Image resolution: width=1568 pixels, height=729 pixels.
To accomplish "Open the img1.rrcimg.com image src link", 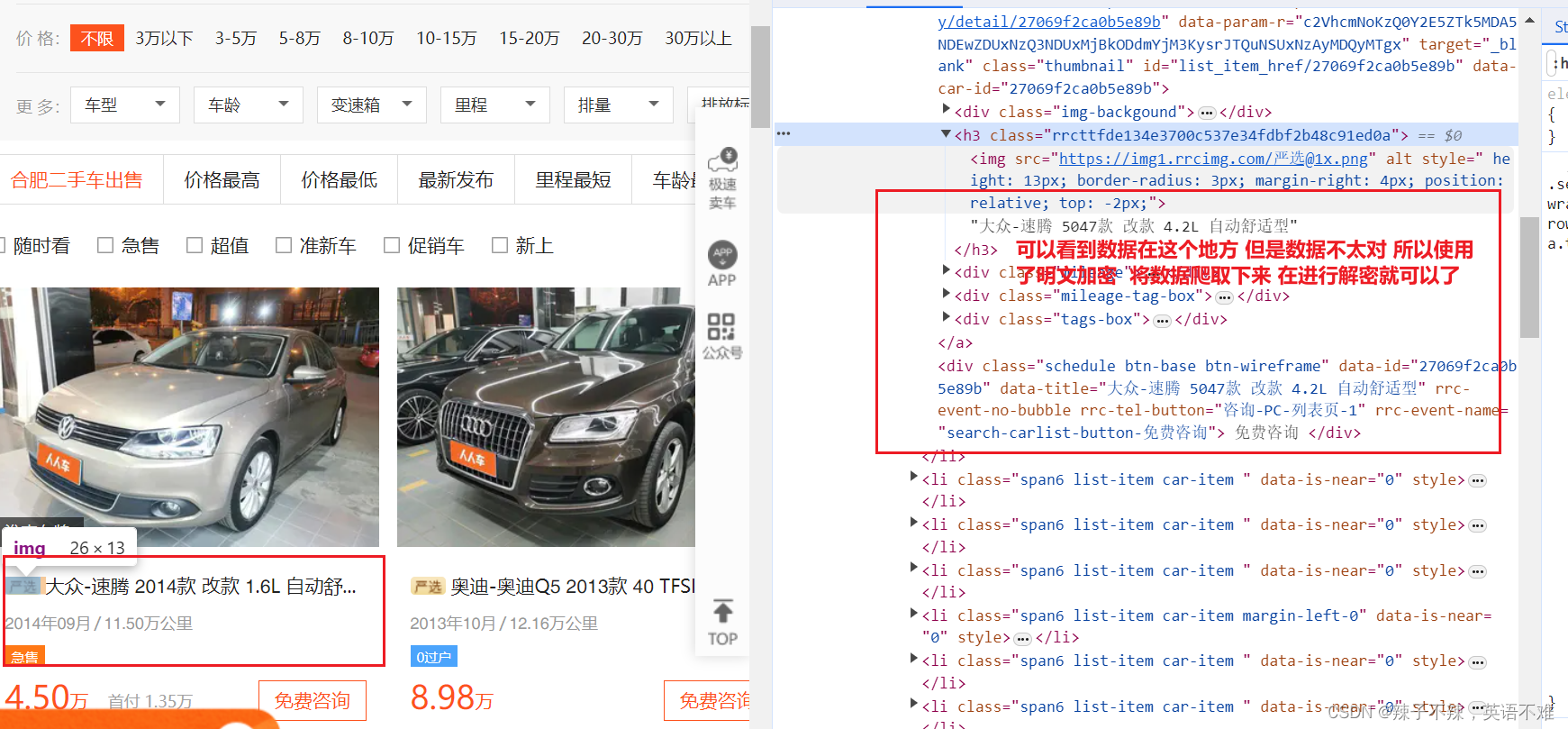I will [1213, 159].
